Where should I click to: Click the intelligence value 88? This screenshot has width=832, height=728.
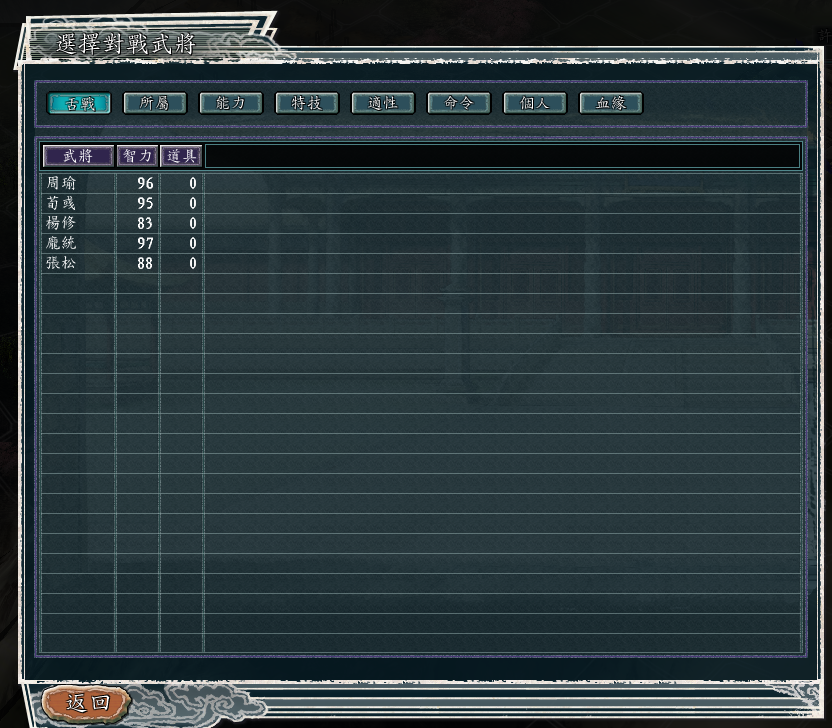pyautogui.click(x=145, y=264)
